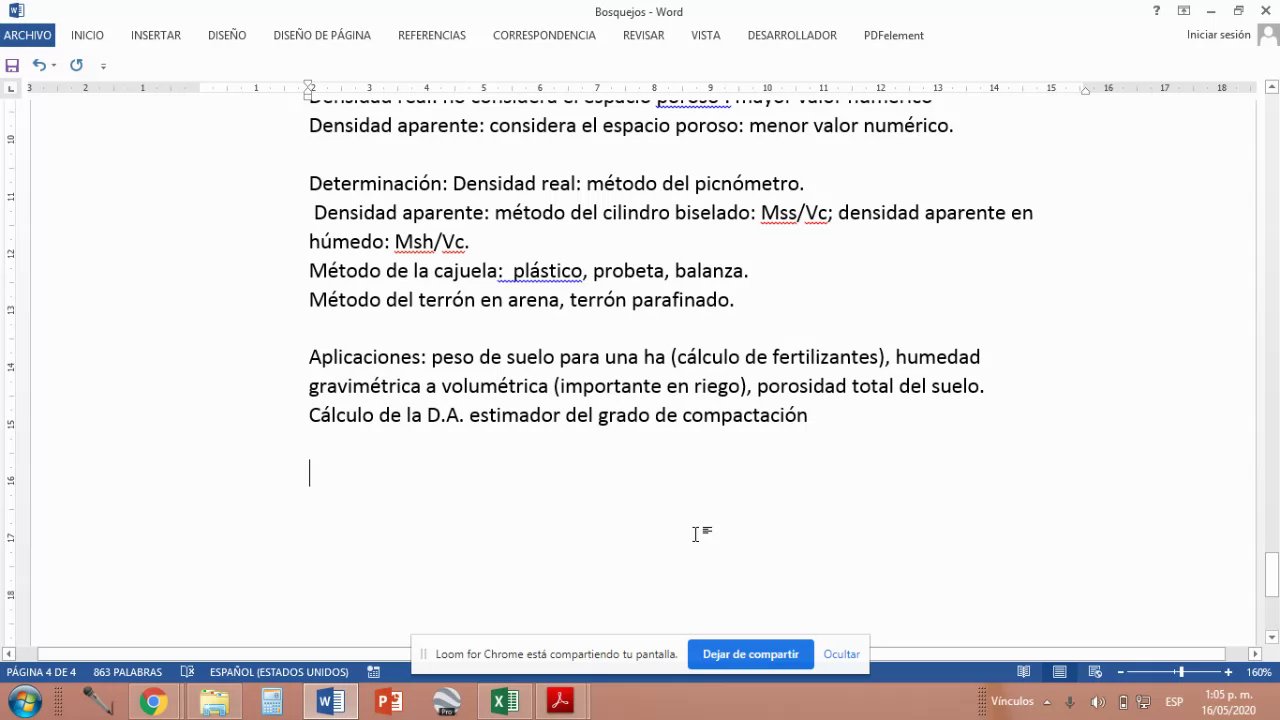Open the microphone app in taskbar
1280x720 pixels.
(97, 702)
